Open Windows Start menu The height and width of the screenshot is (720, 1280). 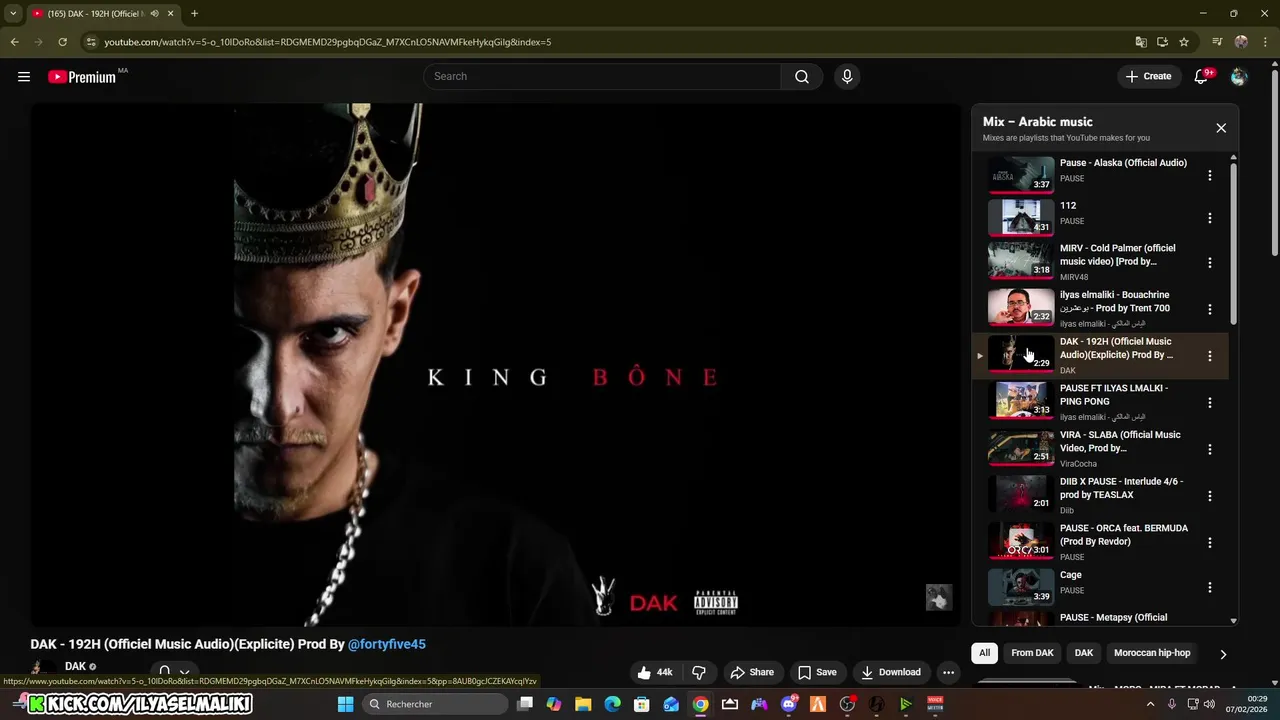345,704
